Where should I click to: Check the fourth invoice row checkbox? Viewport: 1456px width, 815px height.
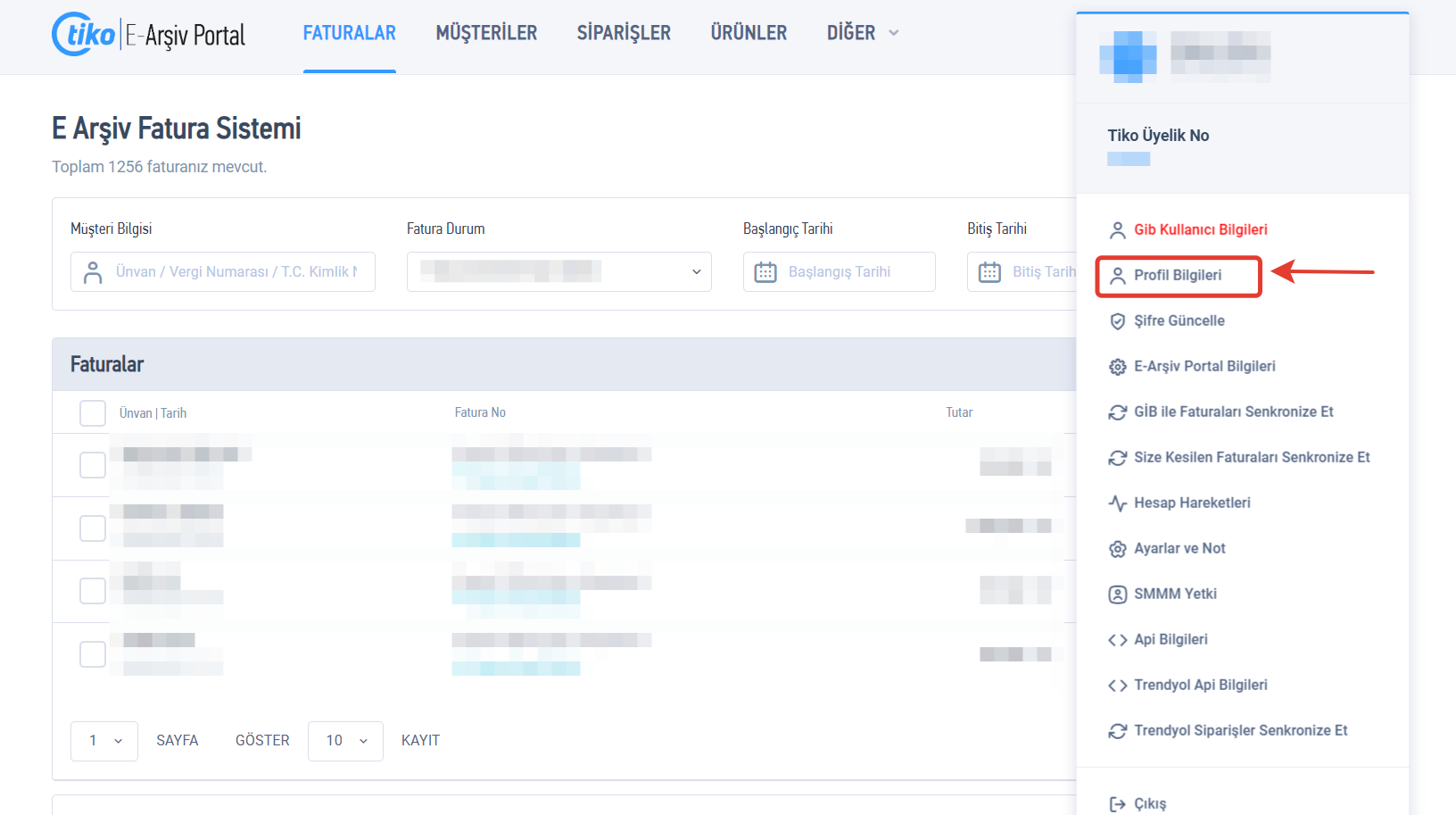pyautogui.click(x=93, y=654)
